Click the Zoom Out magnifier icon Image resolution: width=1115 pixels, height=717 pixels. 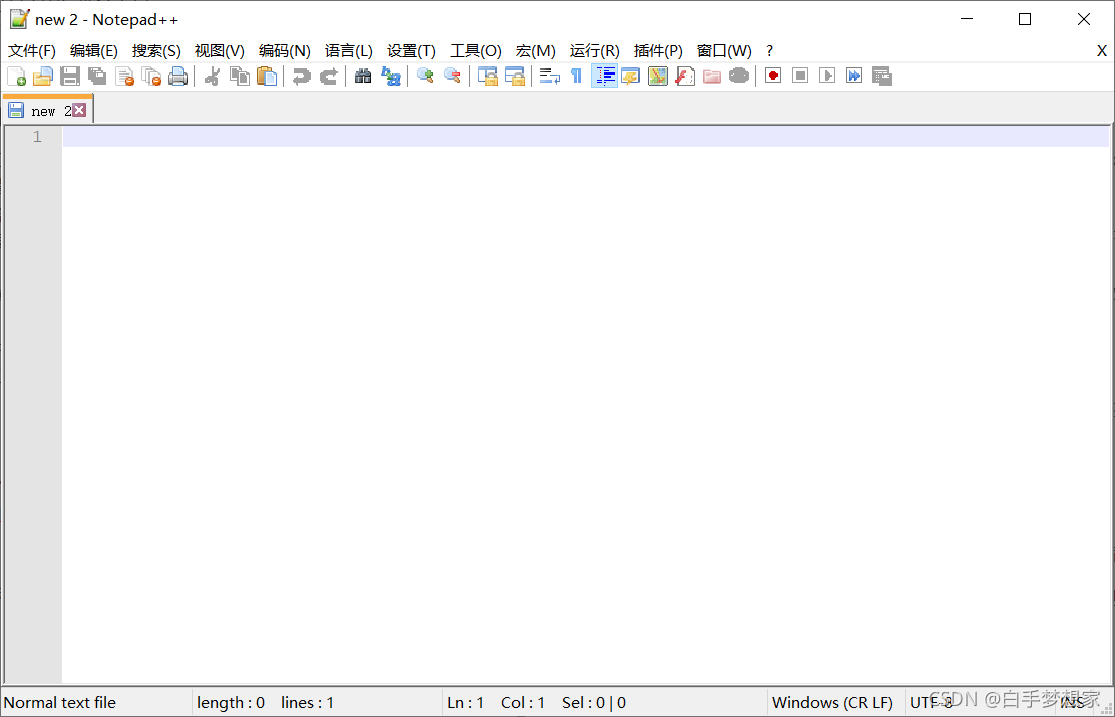click(452, 75)
